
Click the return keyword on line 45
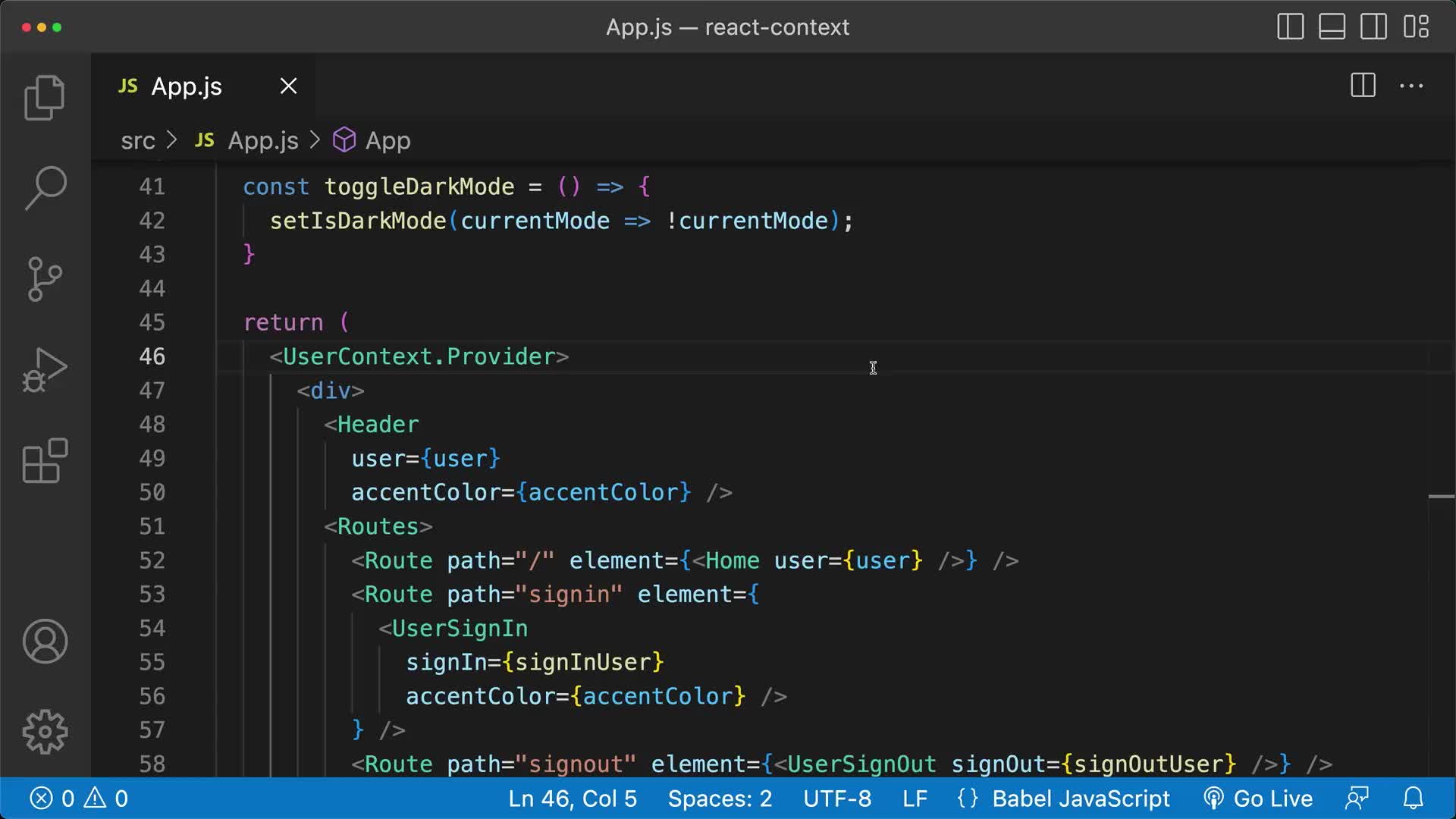point(283,322)
